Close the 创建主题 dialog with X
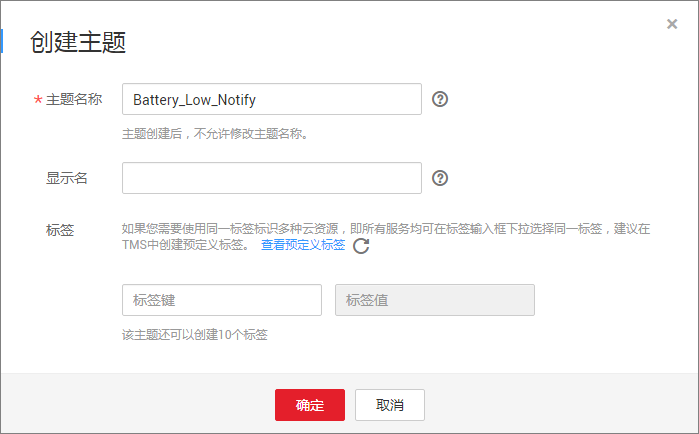The height and width of the screenshot is (434, 699). click(672, 24)
